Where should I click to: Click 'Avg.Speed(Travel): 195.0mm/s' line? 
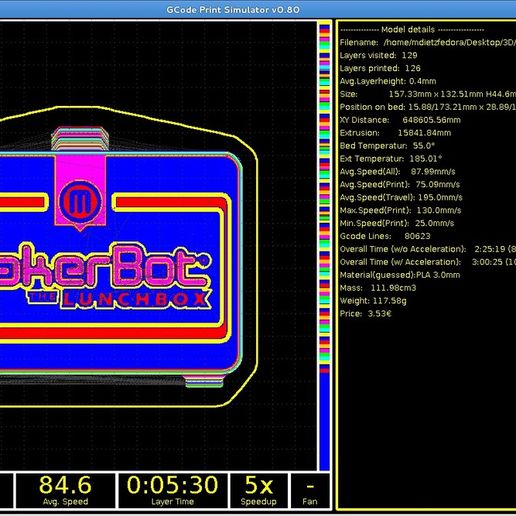pyautogui.click(x=401, y=198)
